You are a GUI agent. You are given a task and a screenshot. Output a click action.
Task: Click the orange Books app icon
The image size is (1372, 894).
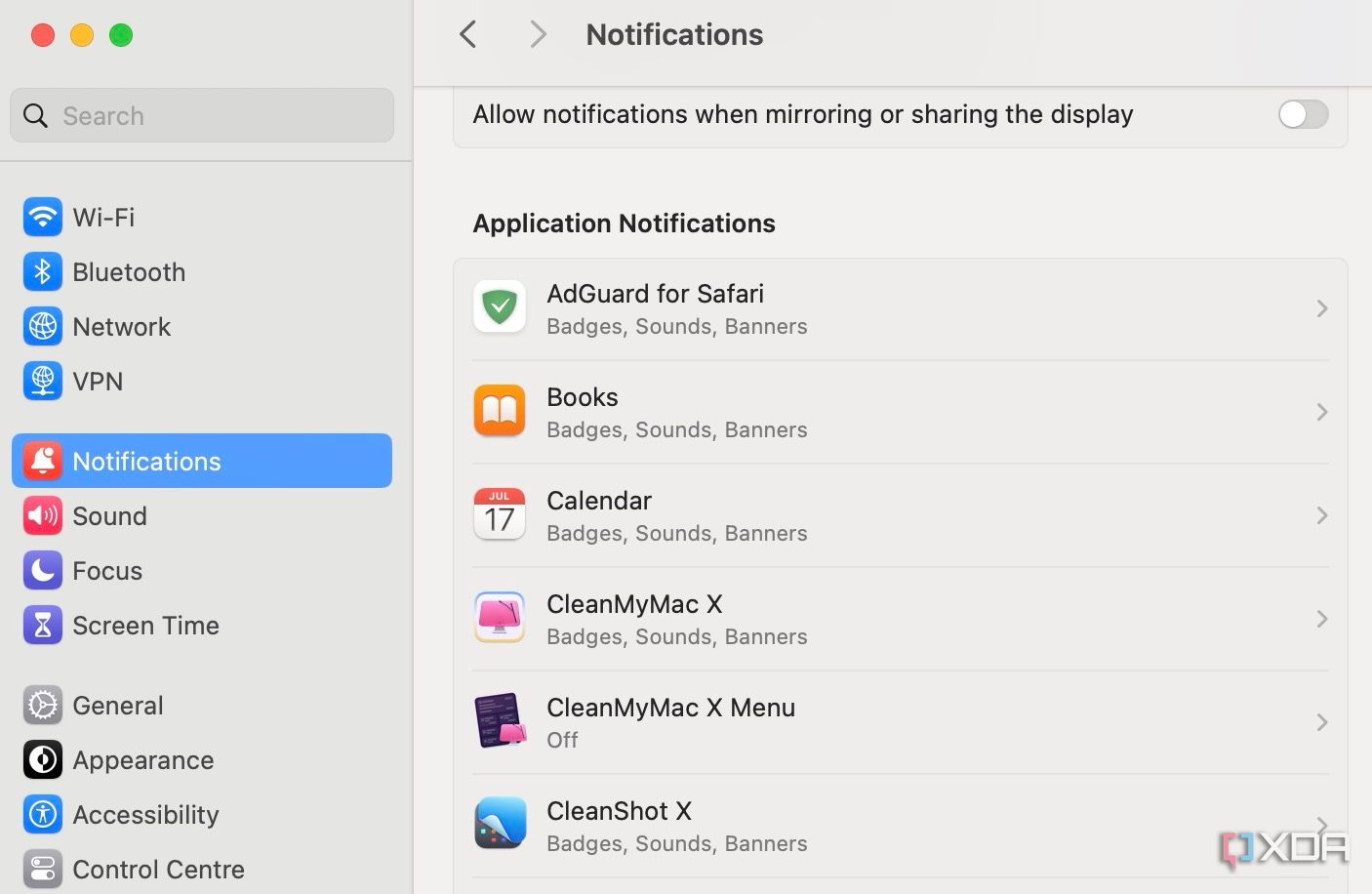click(500, 411)
